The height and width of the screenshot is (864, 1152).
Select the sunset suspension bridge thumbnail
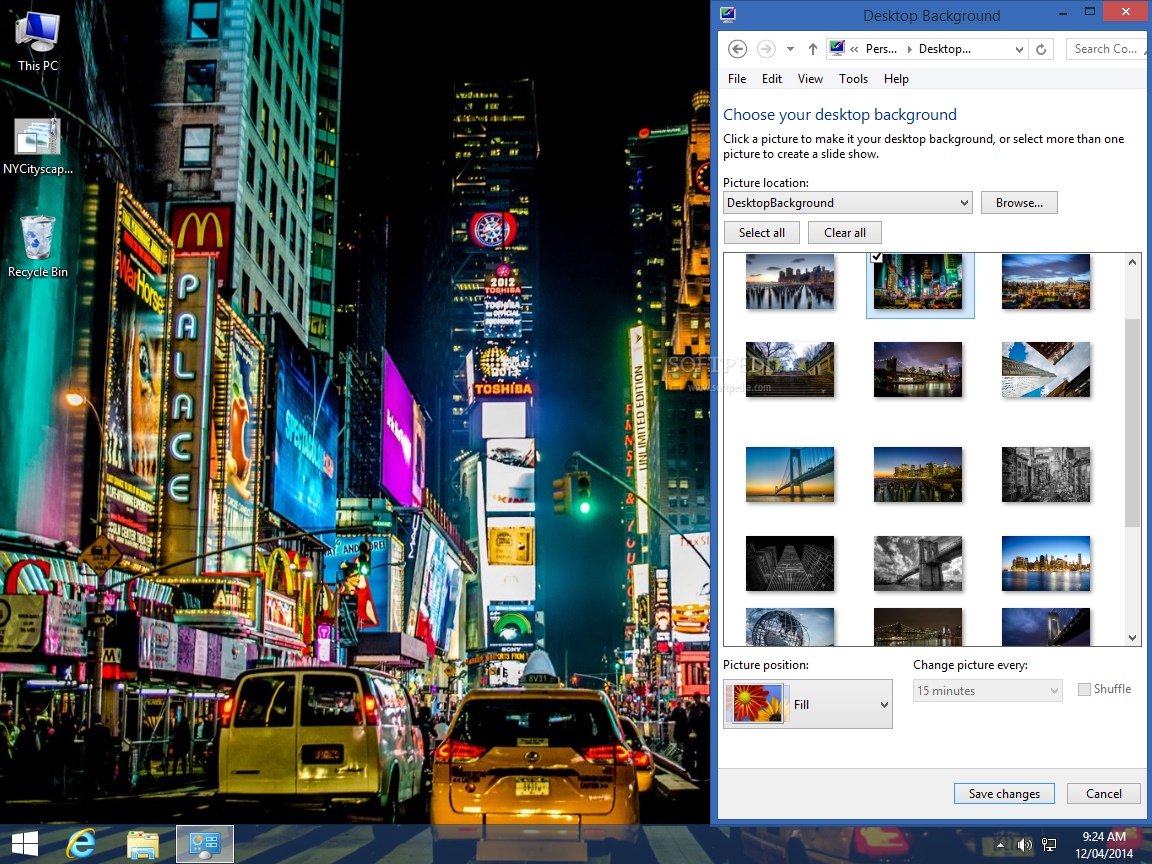790,475
